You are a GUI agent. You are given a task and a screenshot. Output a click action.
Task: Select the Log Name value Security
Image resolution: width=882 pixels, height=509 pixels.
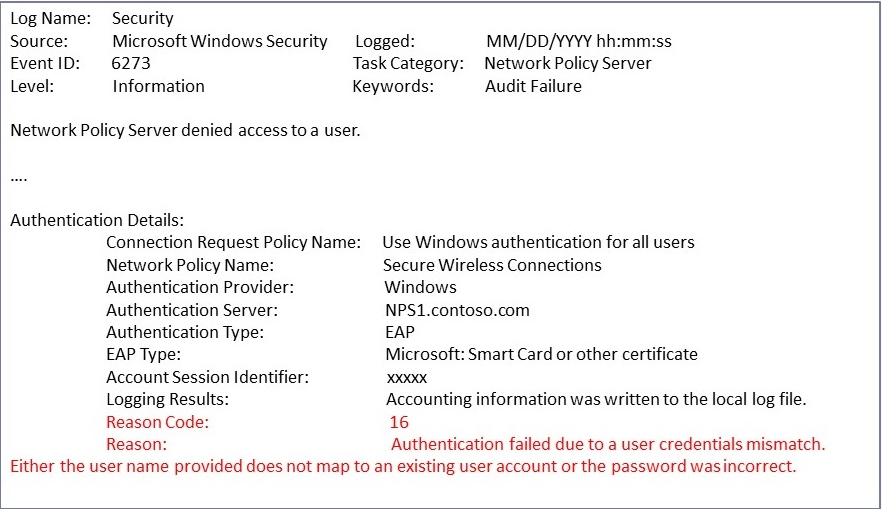tap(143, 18)
